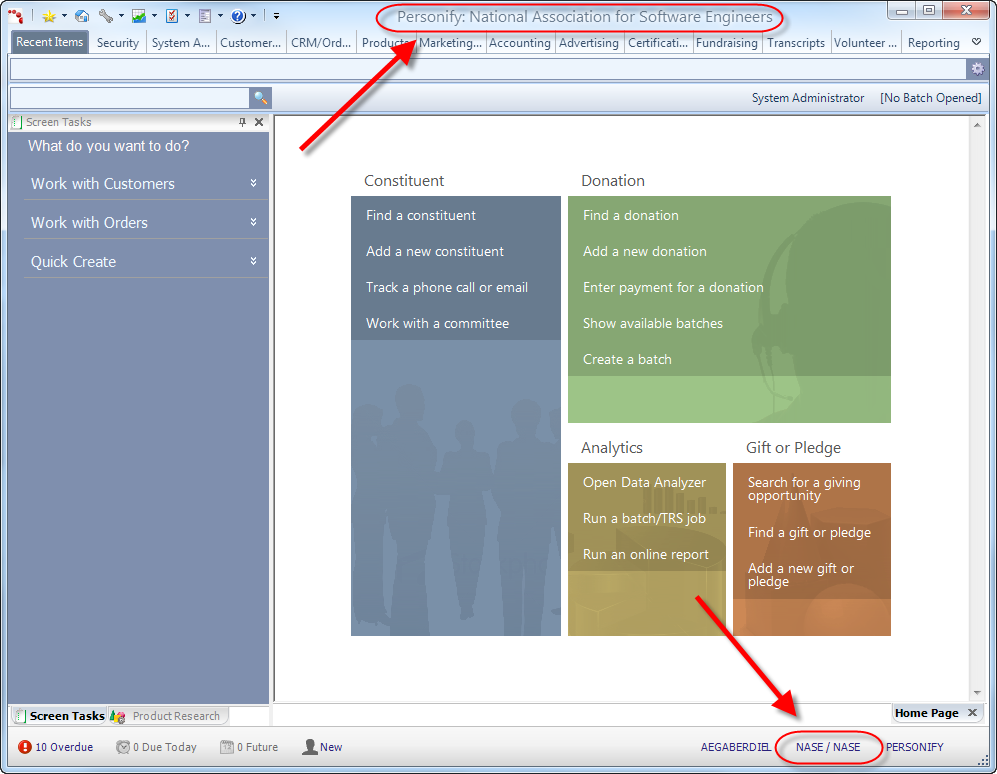997x774 pixels.
Task: Click the wrench tools icon
Action: point(106,16)
